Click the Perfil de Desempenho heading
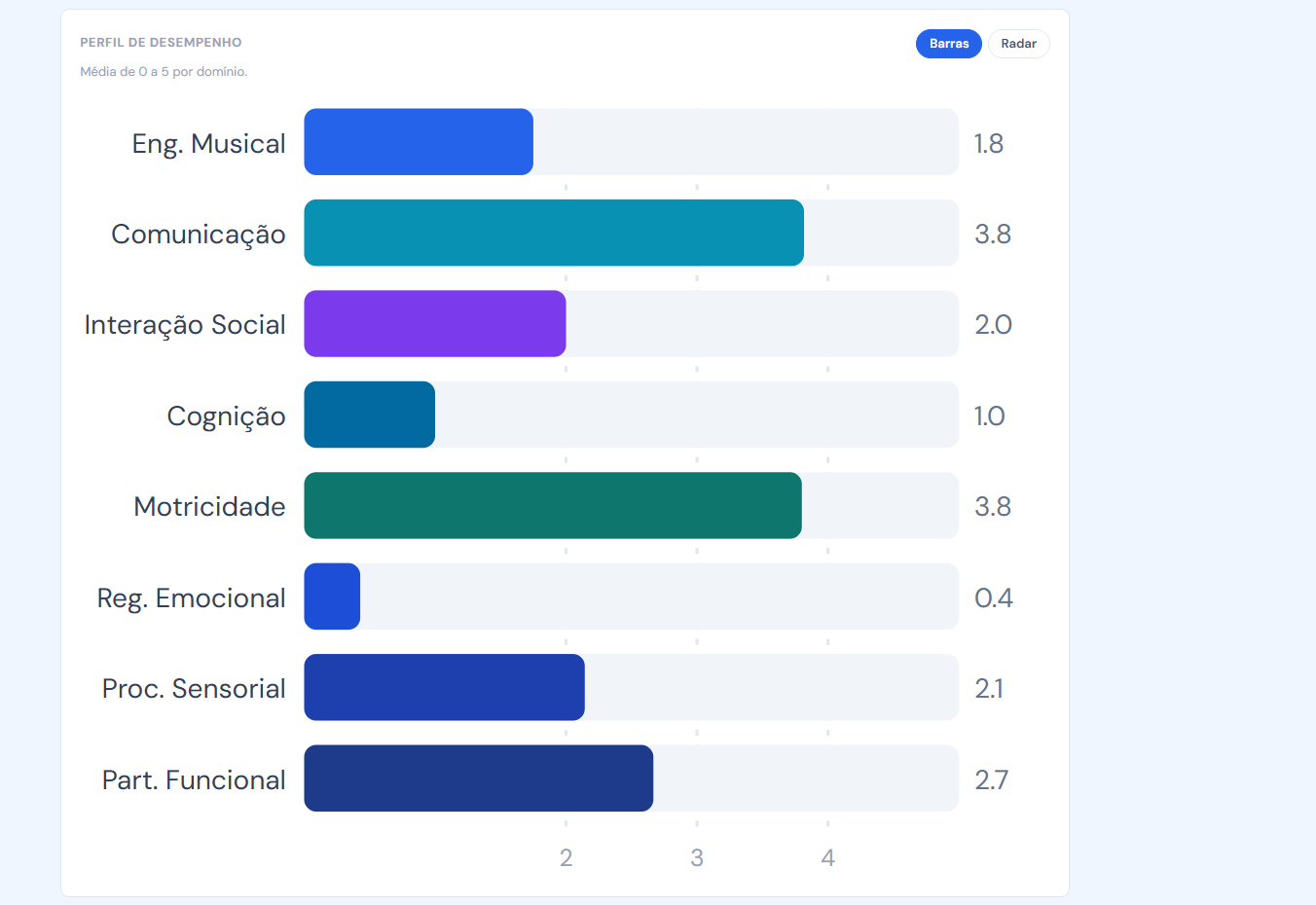This screenshot has width=1316, height=905. tap(161, 43)
